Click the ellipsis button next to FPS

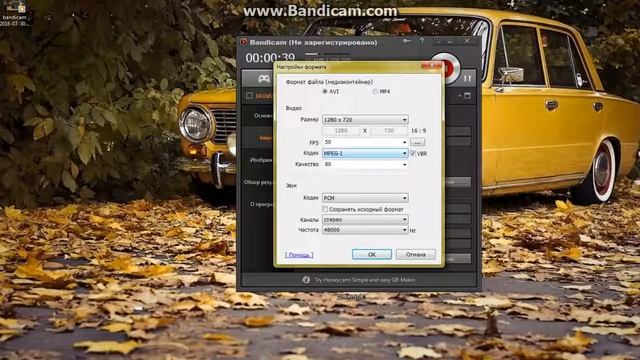tap(417, 142)
